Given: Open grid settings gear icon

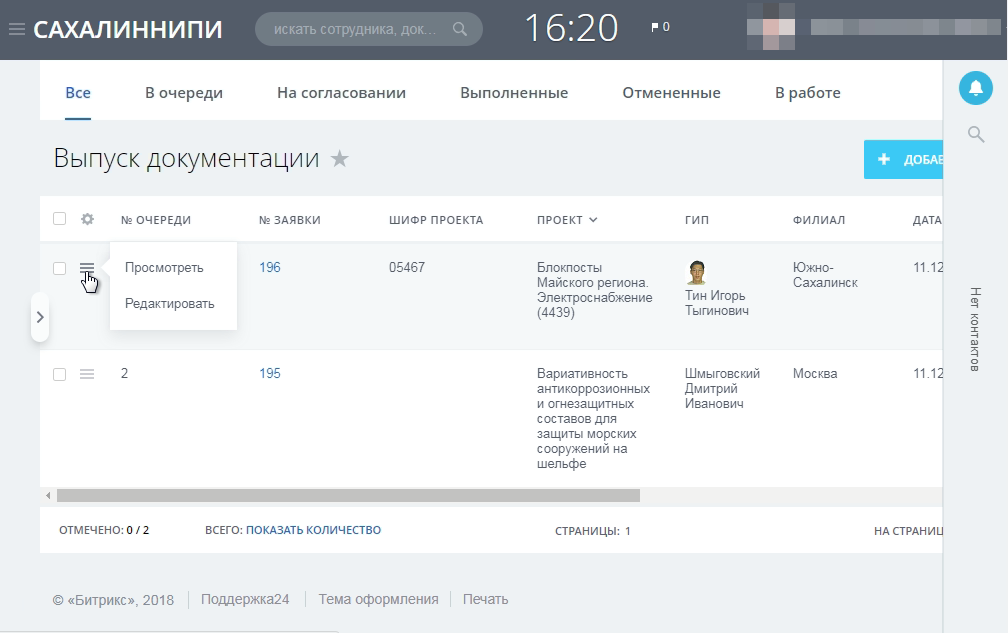Looking at the screenshot, I should pyautogui.click(x=87, y=220).
